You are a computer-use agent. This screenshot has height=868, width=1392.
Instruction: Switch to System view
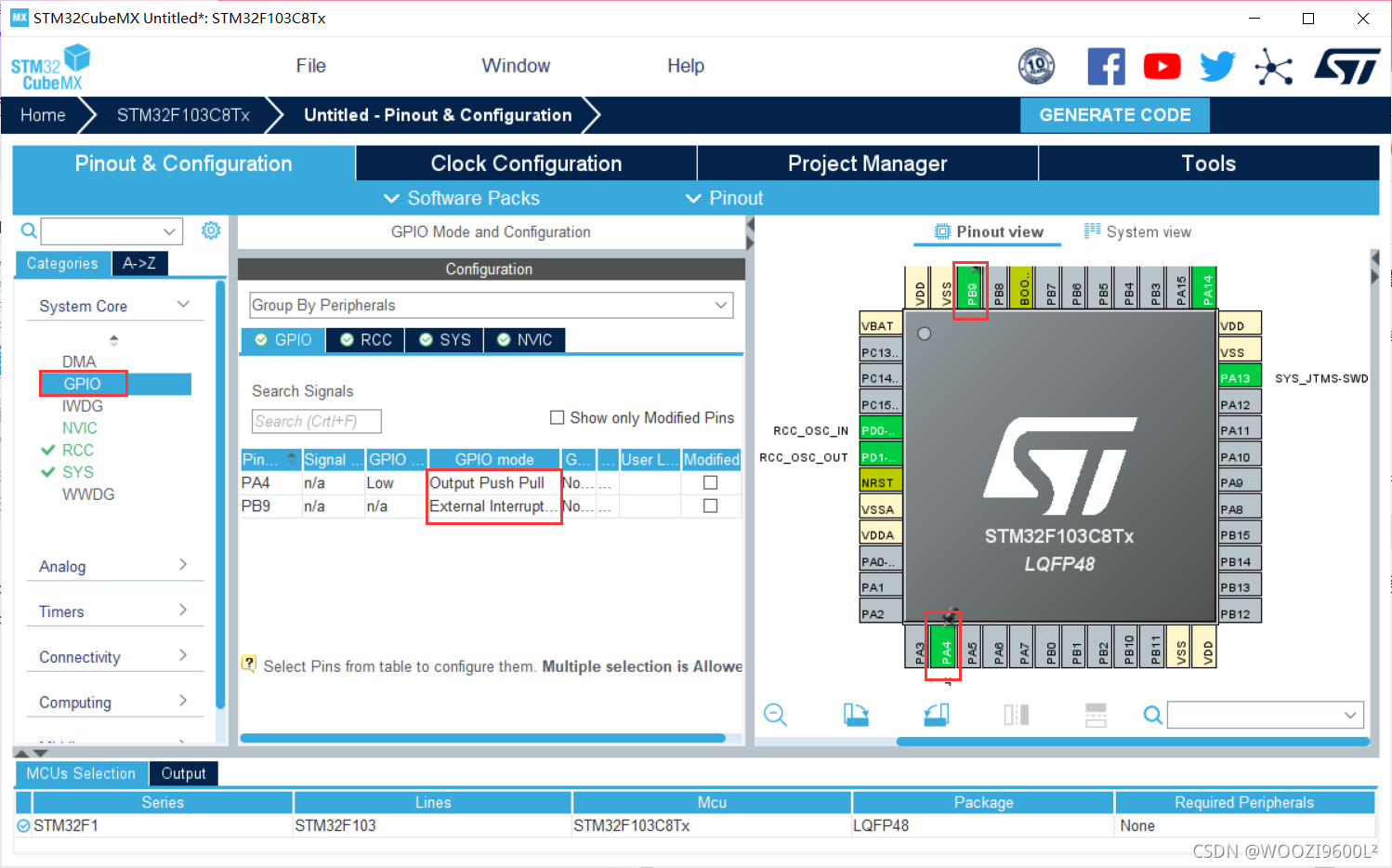coord(1137,232)
